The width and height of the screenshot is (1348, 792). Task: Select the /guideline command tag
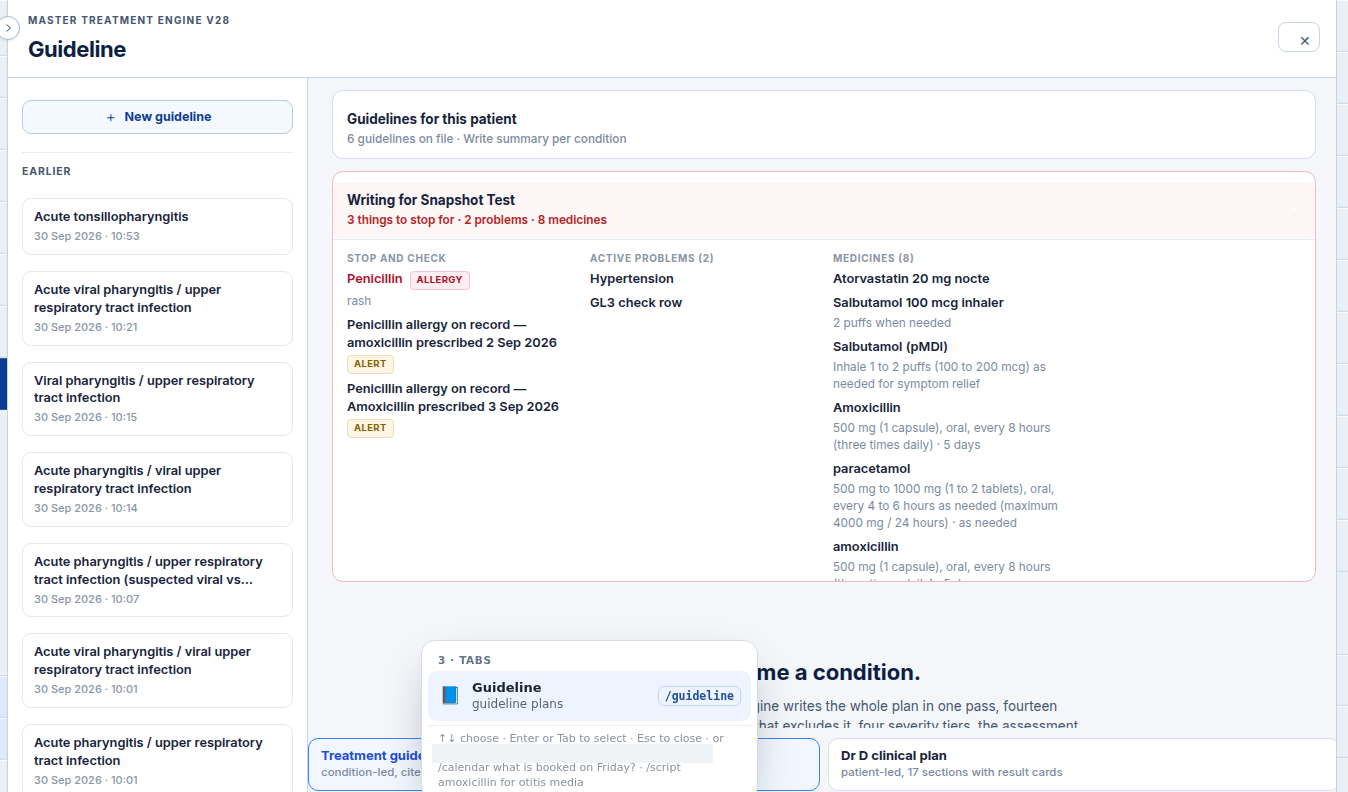point(700,695)
